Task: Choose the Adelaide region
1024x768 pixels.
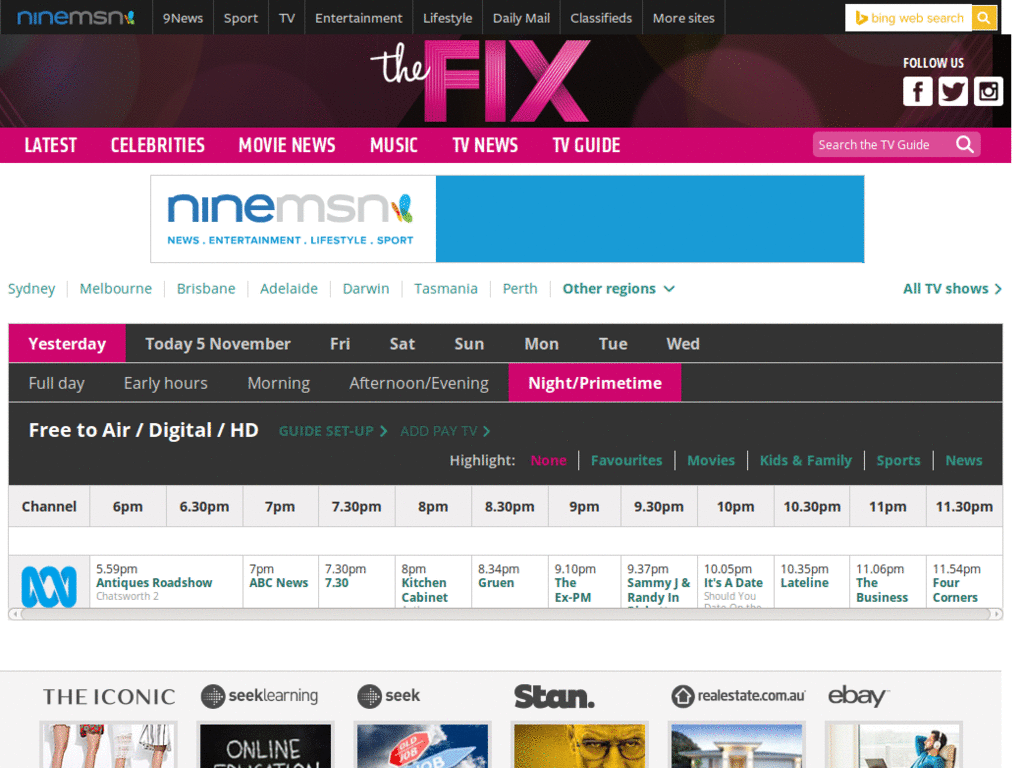Action: click(x=289, y=289)
